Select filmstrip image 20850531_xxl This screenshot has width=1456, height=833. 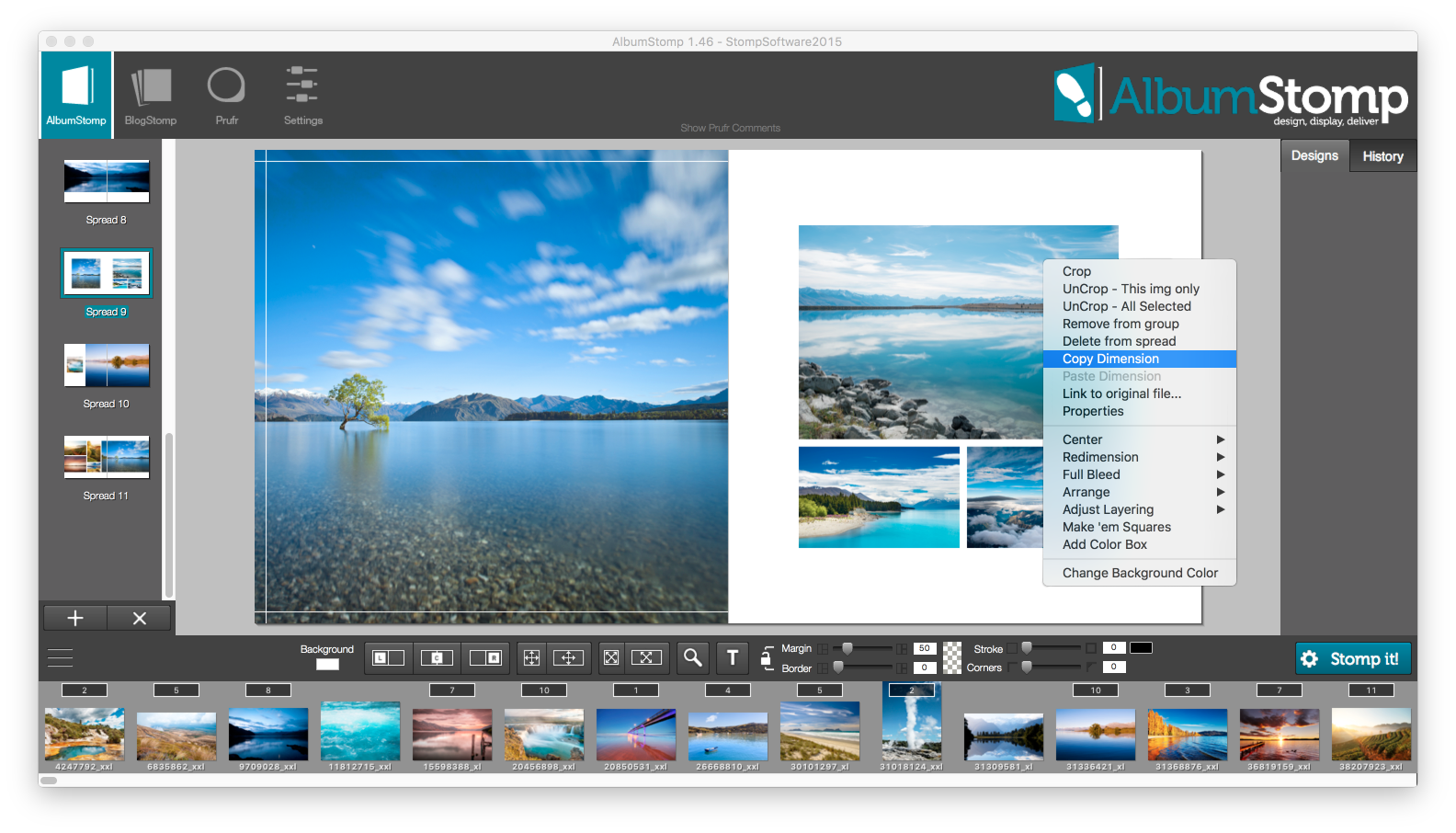pyautogui.click(x=636, y=735)
